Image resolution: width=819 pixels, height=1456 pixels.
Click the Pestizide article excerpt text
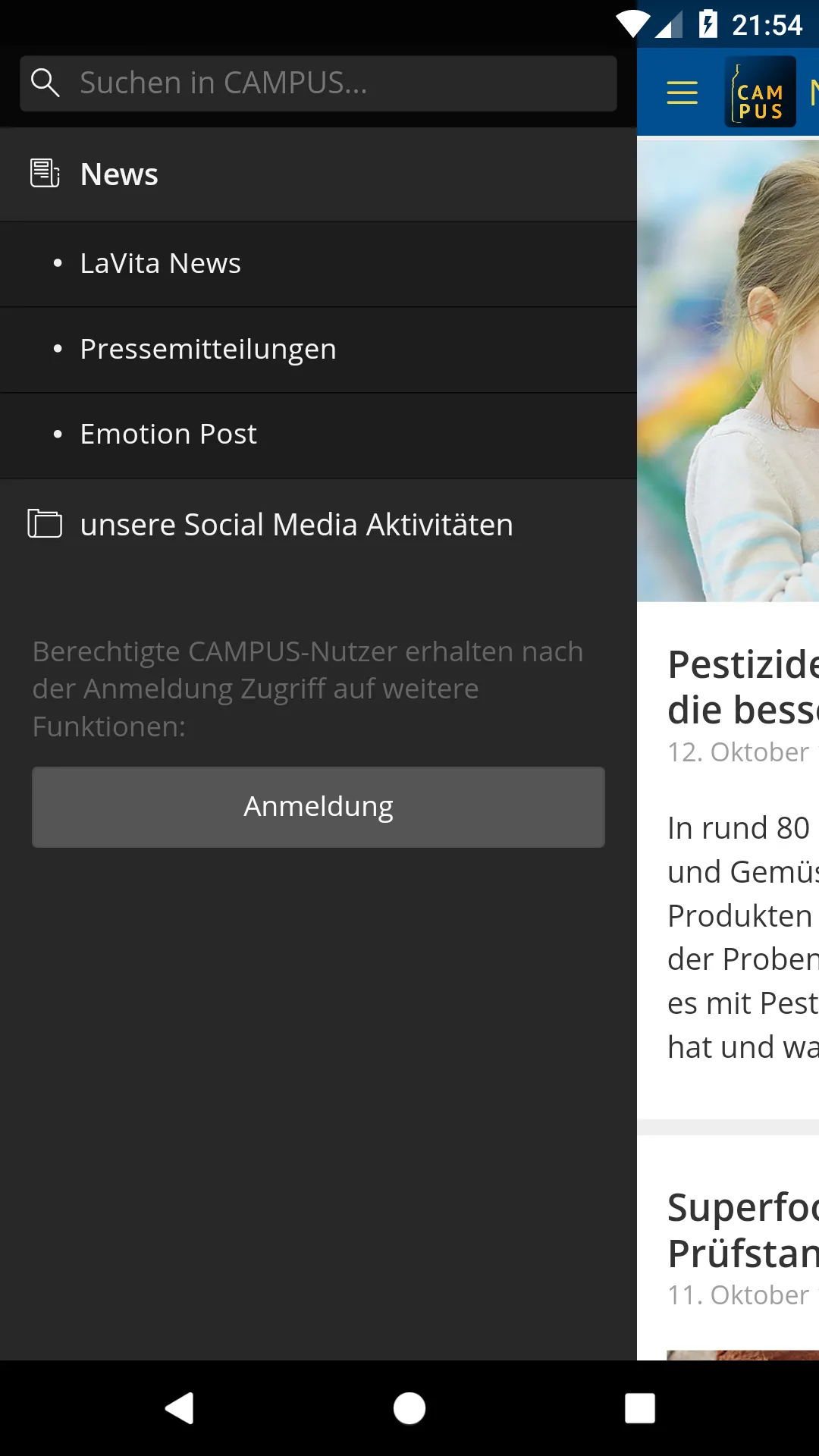(743, 937)
